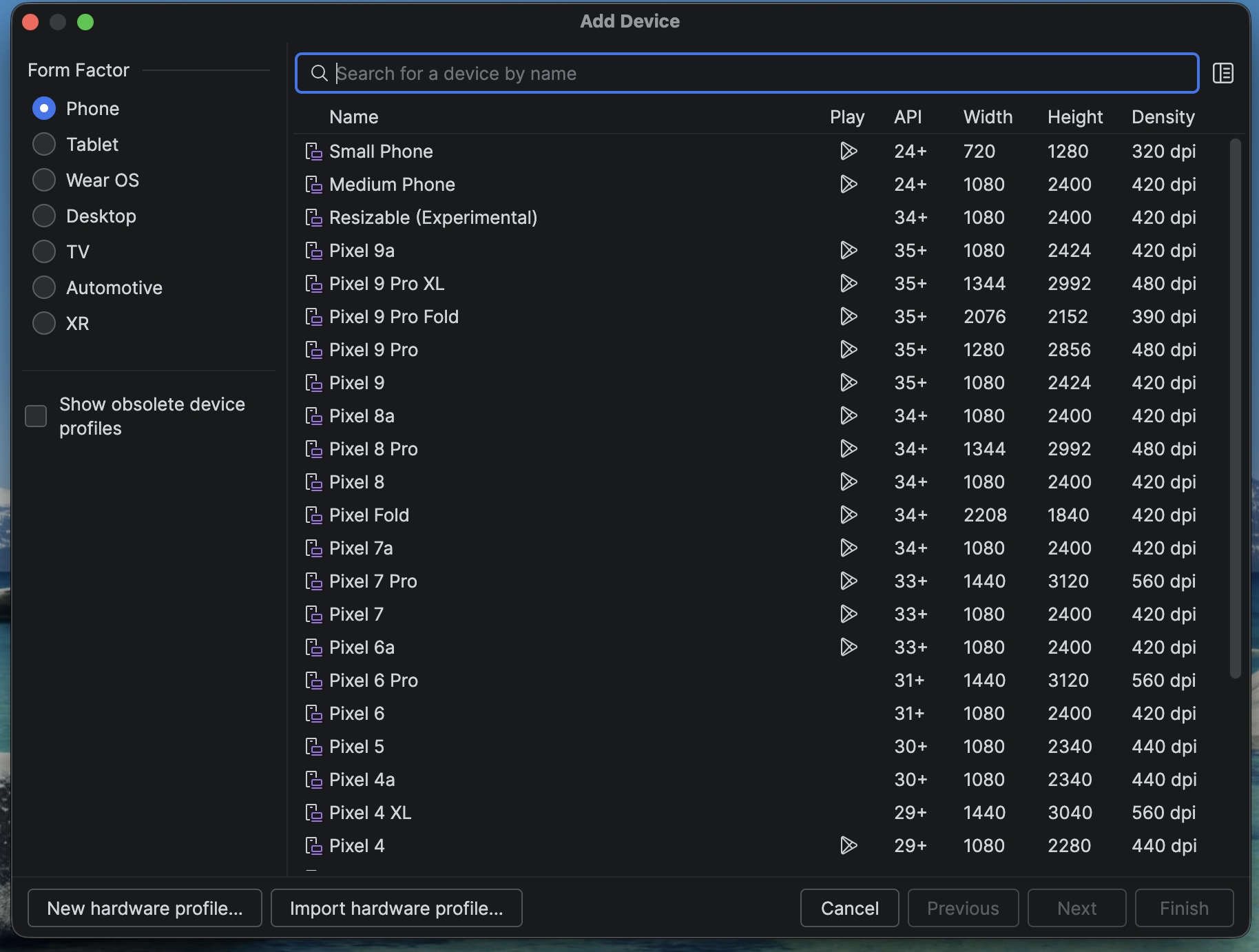The image size is (1259, 952).
Task: Click the 720 width of Small Phone
Action: pos(979,152)
